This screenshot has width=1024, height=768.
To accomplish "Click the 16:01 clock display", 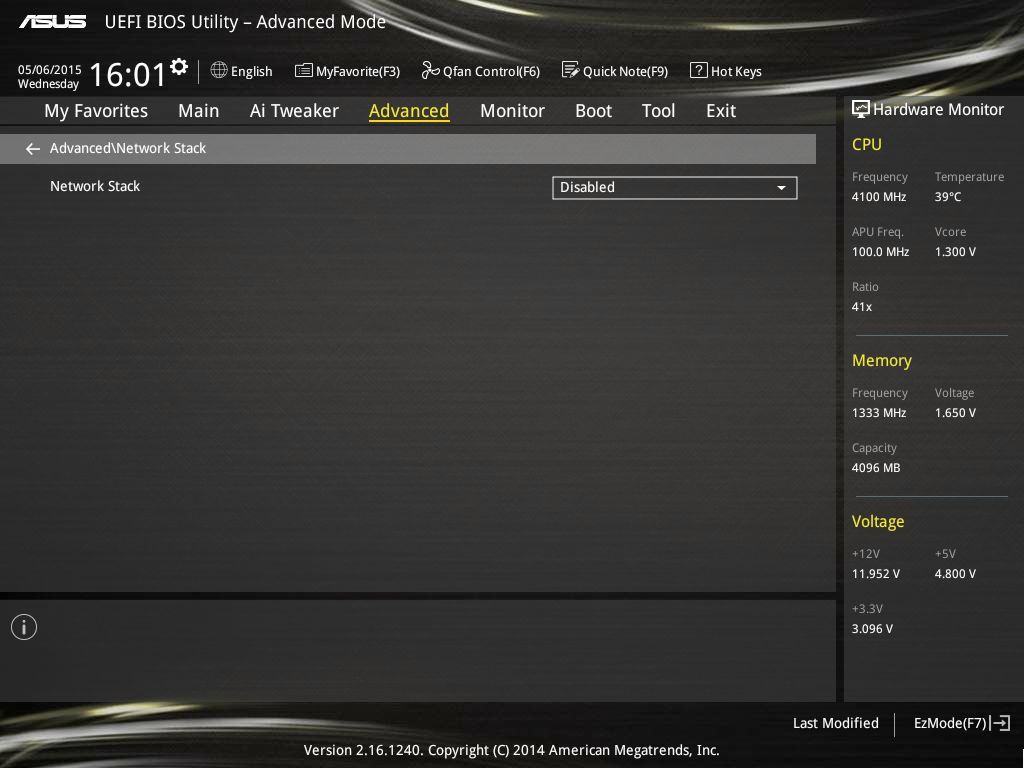I will pyautogui.click(x=127, y=74).
